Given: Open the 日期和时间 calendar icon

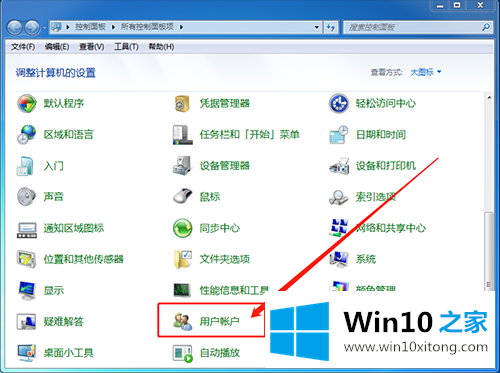Looking at the screenshot, I should pos(339,135).
